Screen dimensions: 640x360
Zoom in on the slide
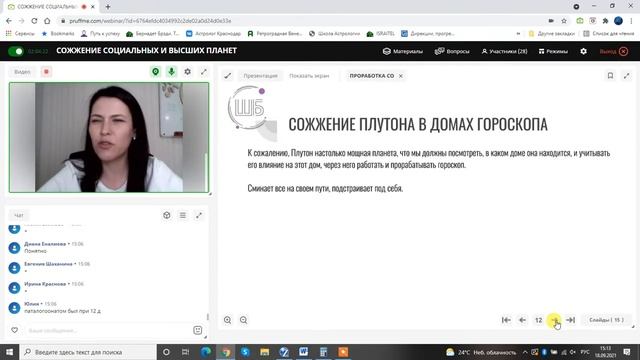pyautogui.click(x=227, y=320)
